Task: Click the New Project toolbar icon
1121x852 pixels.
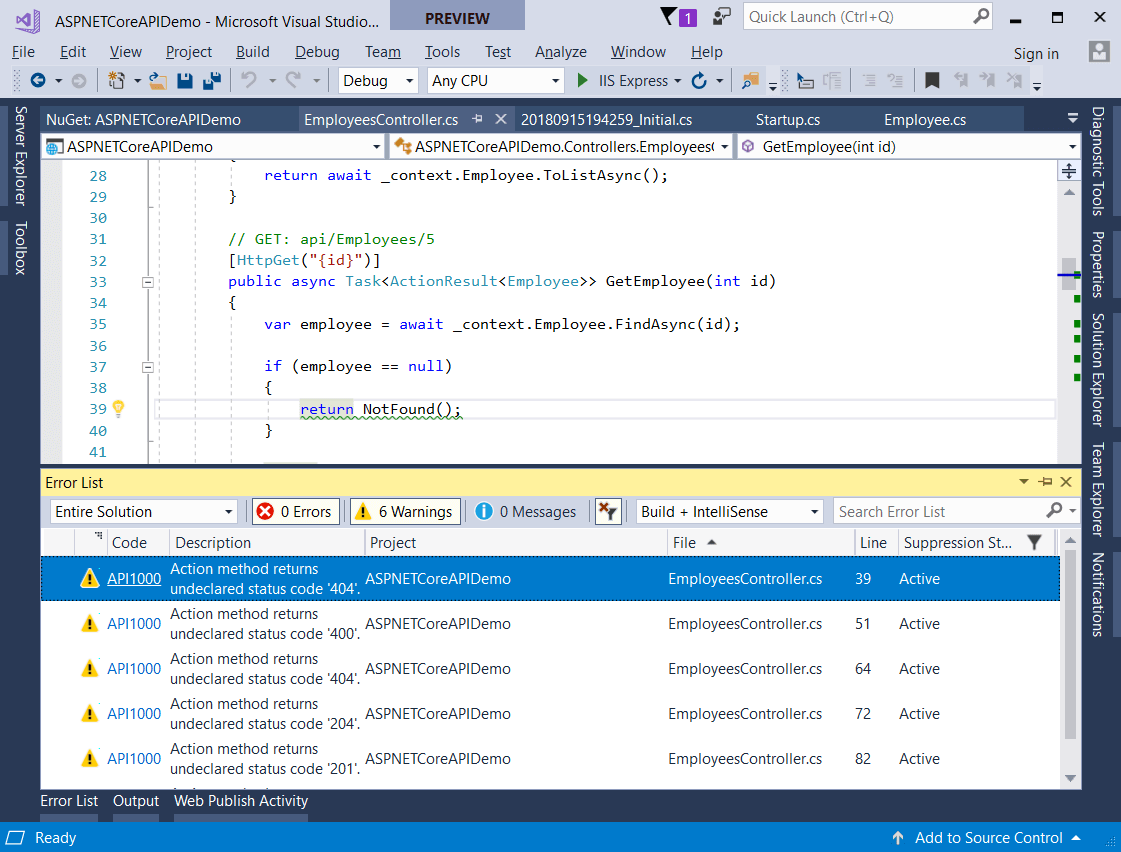Action: (x=116, y=81)
